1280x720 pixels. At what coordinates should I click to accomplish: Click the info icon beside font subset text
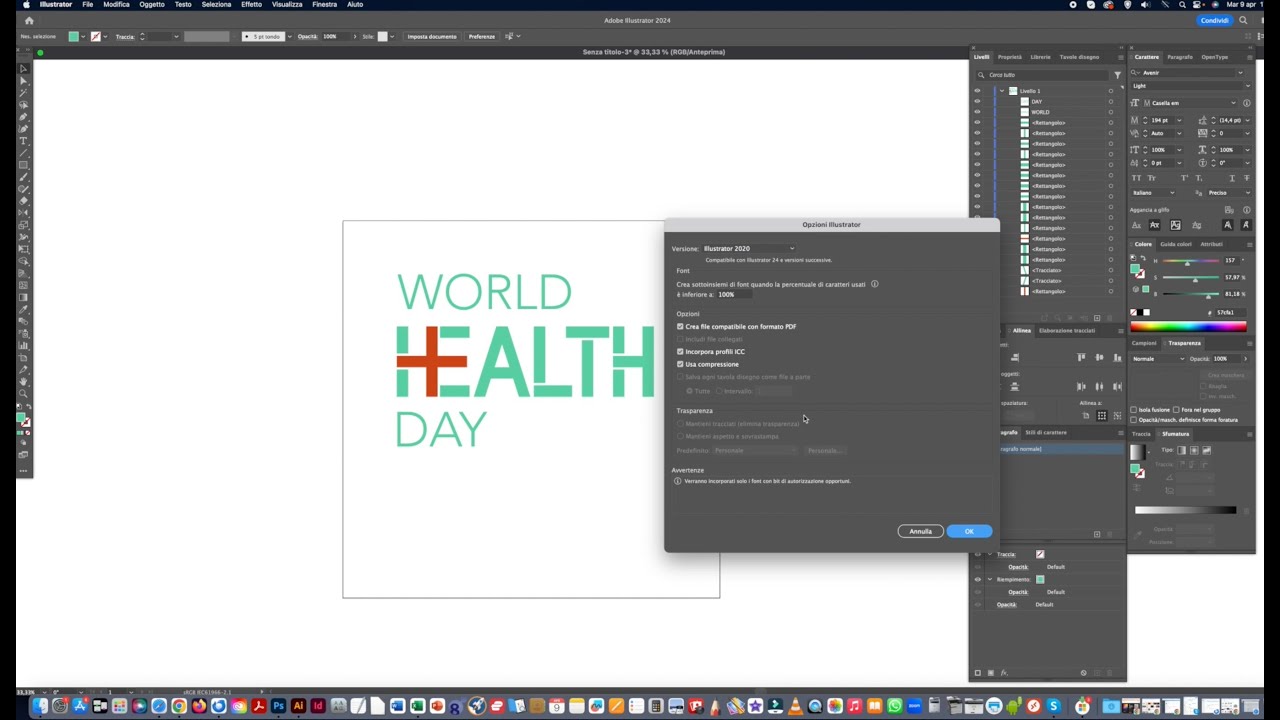click(874, 284)
